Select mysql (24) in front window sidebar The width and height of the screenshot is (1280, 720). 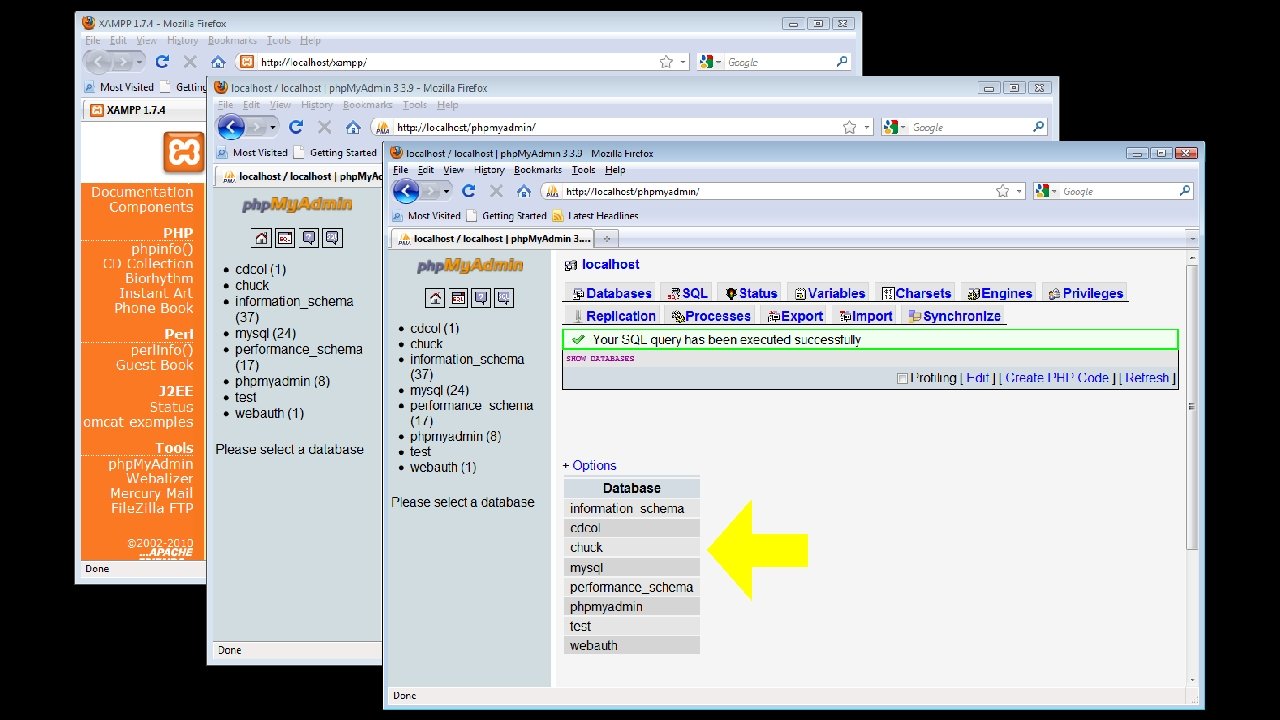pos(439,390)
